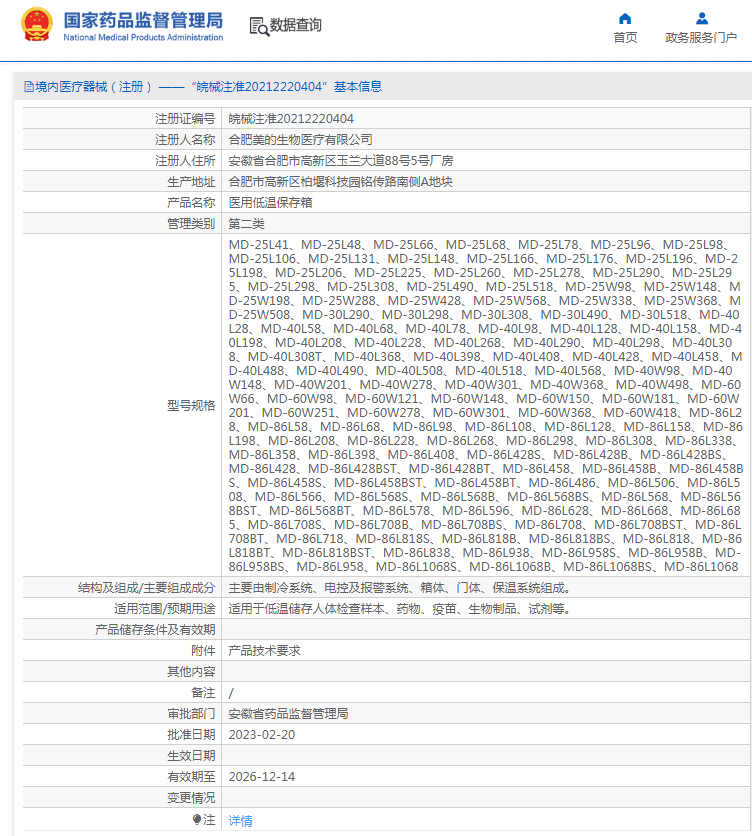Screen dimensions: 752x836
Task: Click the 产品技术要求 attachment text
Action: 265,650
